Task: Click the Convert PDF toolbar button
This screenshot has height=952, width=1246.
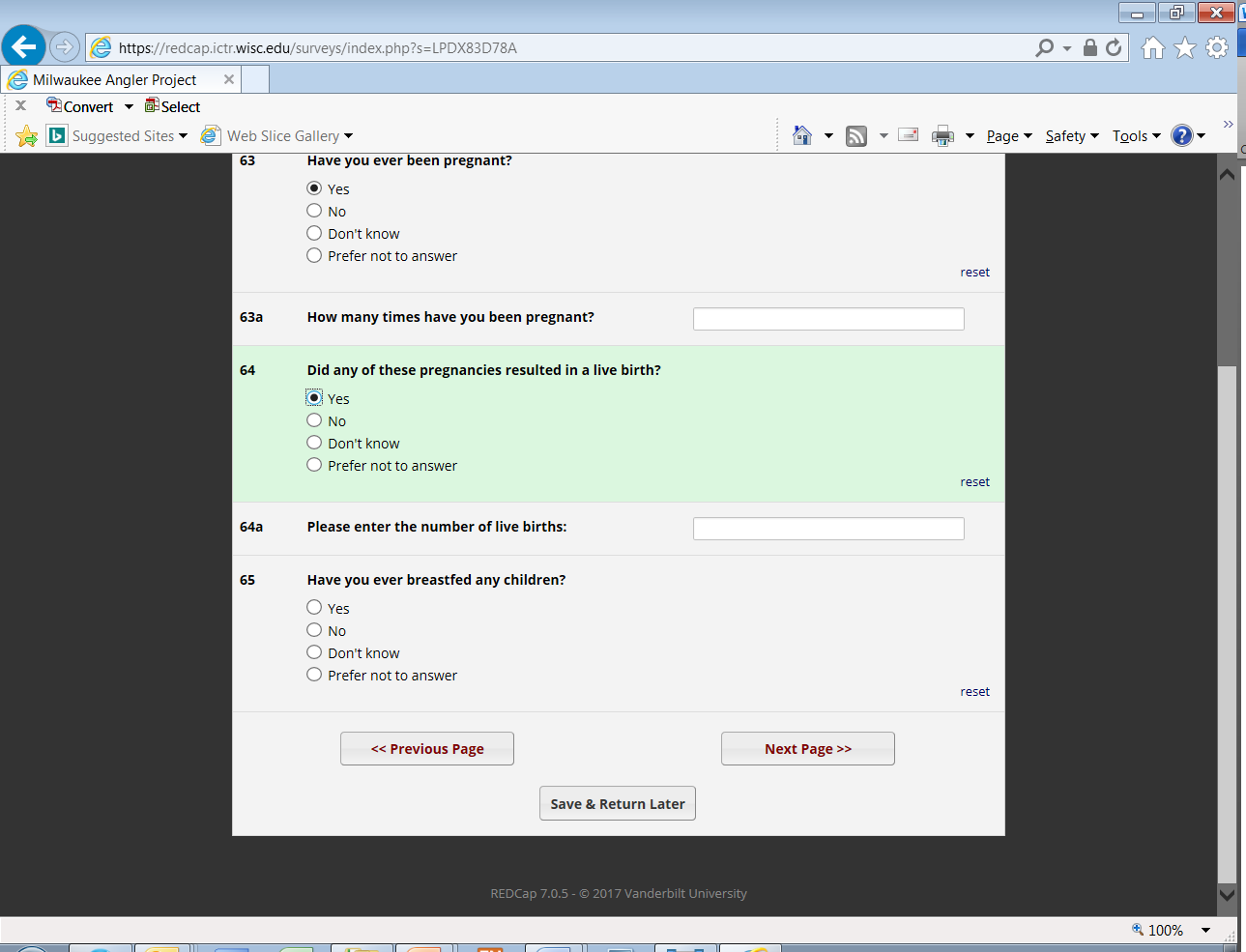Action: click(x=80, y=106)
